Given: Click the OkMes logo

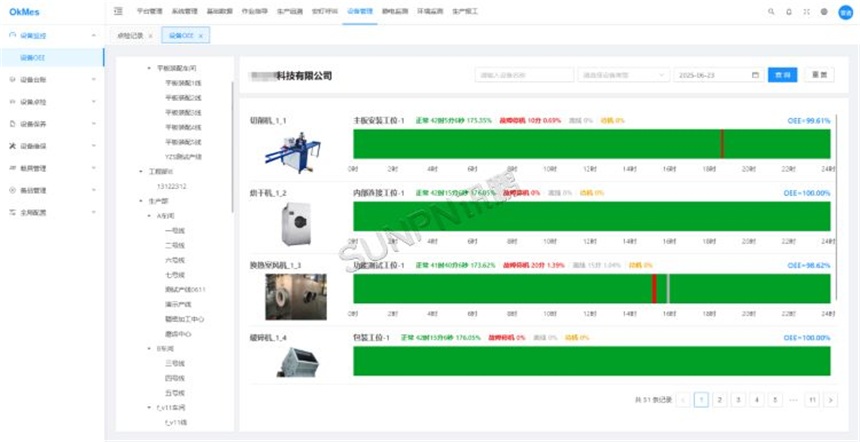Looking at the screenshot, I should [25, 12].
